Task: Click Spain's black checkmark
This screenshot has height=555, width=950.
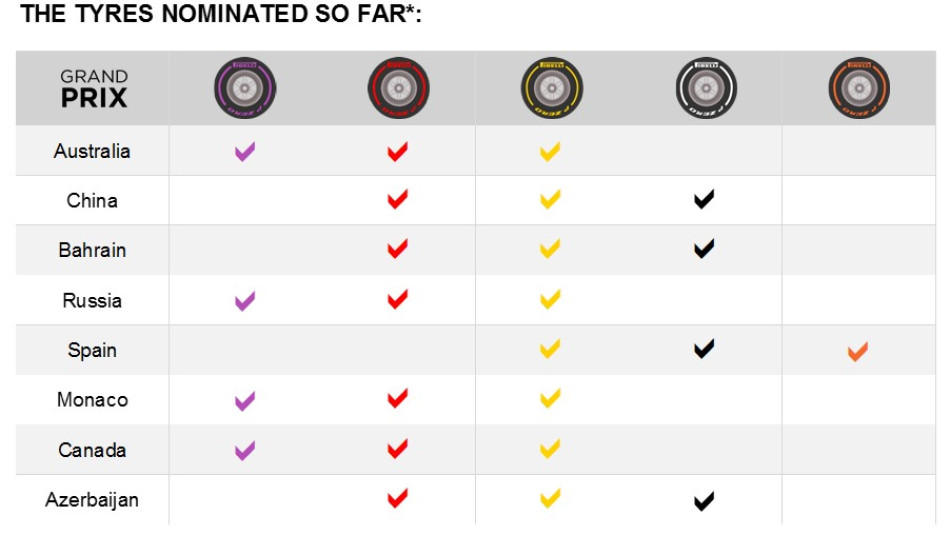Action: (704, 350)
